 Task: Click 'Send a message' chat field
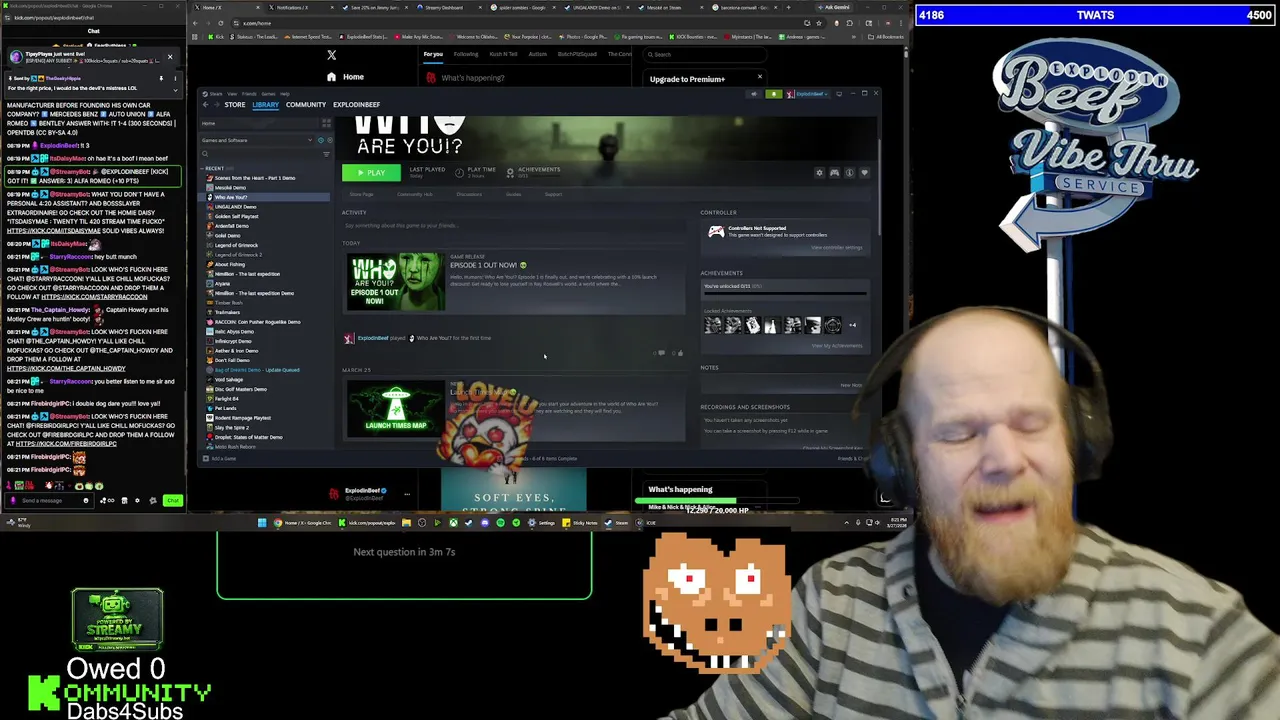click(x=48, y=500)
